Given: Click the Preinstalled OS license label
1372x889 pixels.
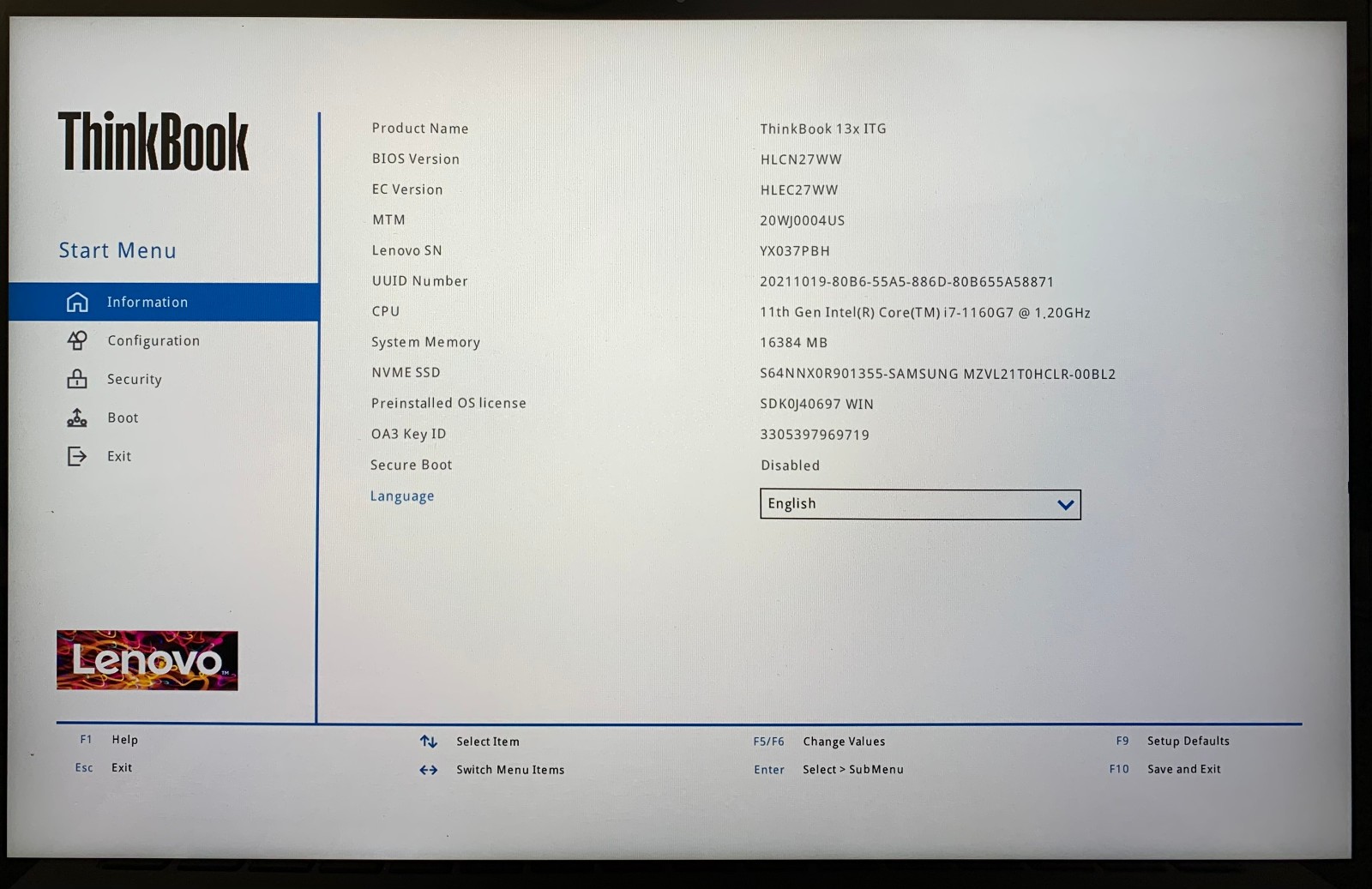Looking at the screenshot, I should pyautogui.click(x=448, y=403).
